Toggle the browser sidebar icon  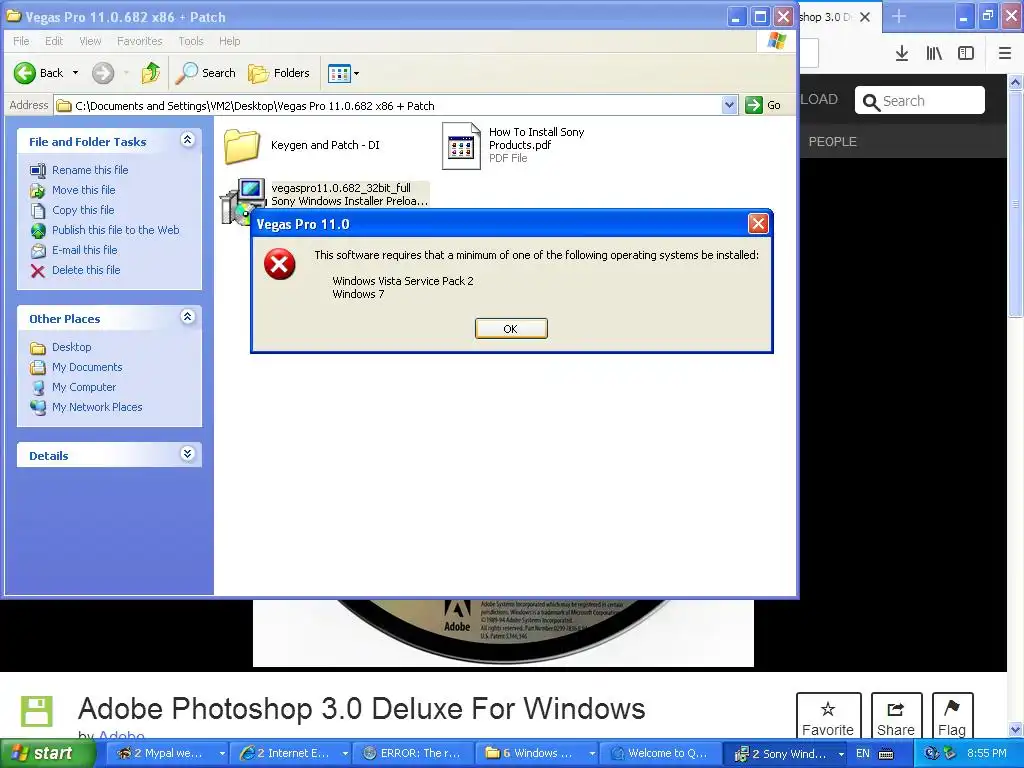[x=965, y=54]
